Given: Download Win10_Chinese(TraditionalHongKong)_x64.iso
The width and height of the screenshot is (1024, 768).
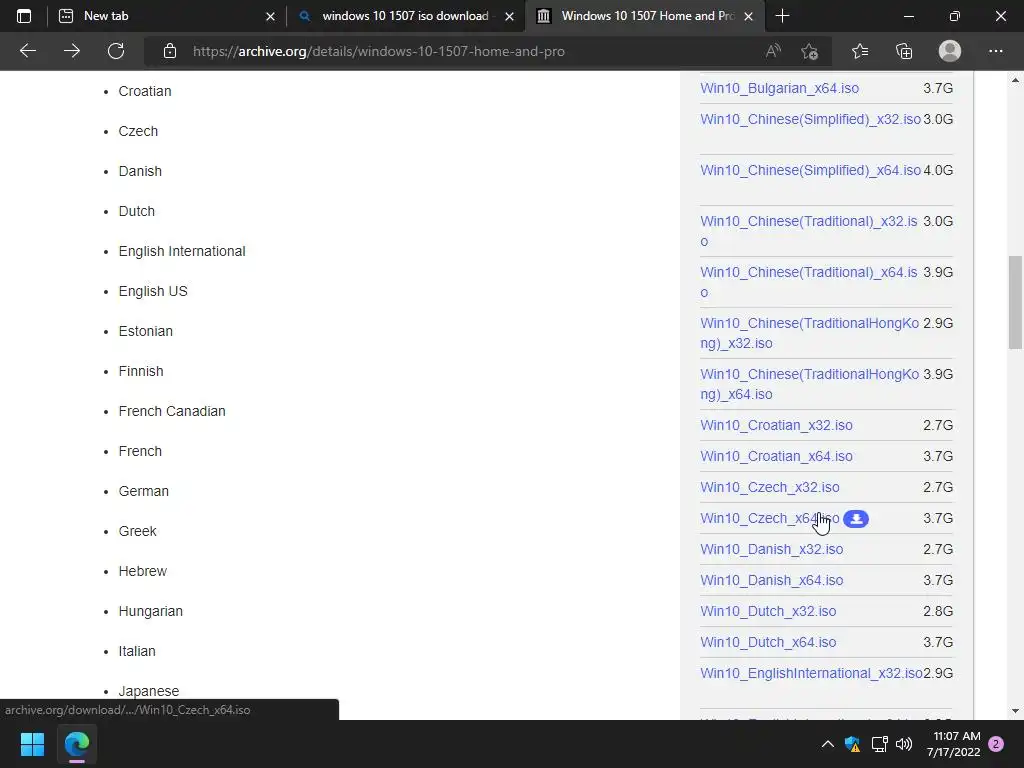Looking at the screenshot, I should point(809,383).
